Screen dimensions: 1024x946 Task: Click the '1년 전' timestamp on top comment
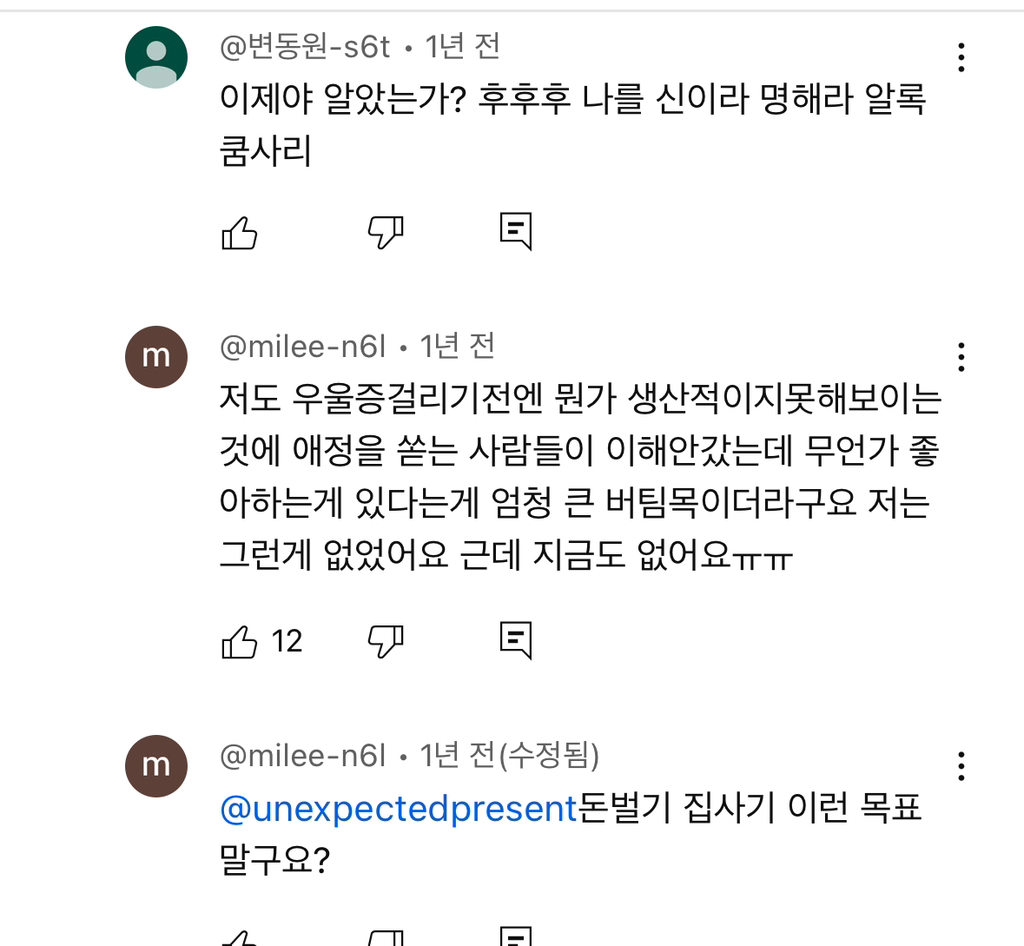tap(459, 45)
